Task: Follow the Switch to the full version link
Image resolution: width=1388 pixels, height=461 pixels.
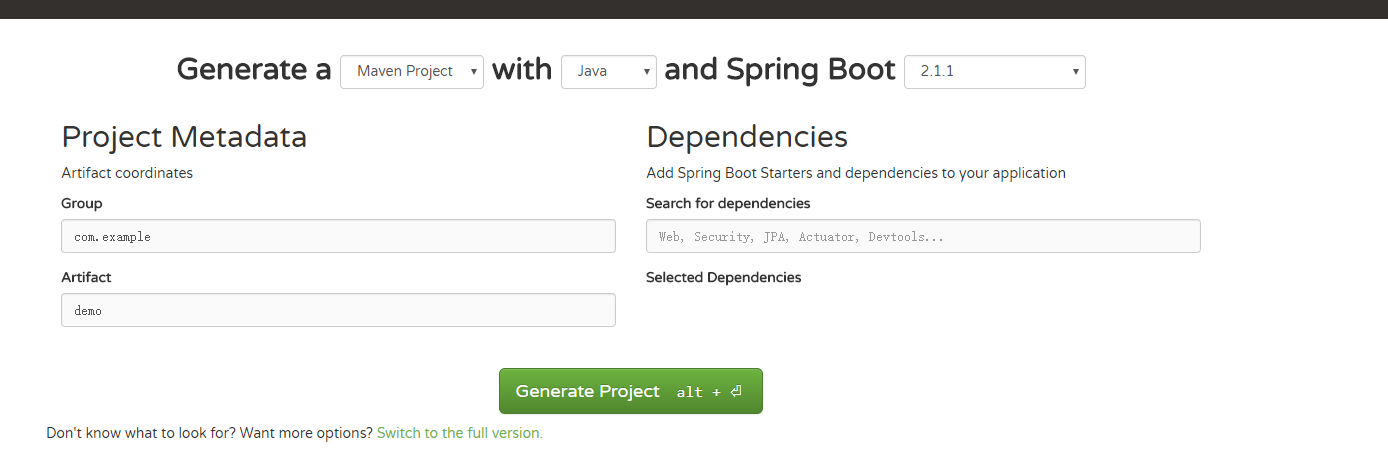Action: coord(459,433)
